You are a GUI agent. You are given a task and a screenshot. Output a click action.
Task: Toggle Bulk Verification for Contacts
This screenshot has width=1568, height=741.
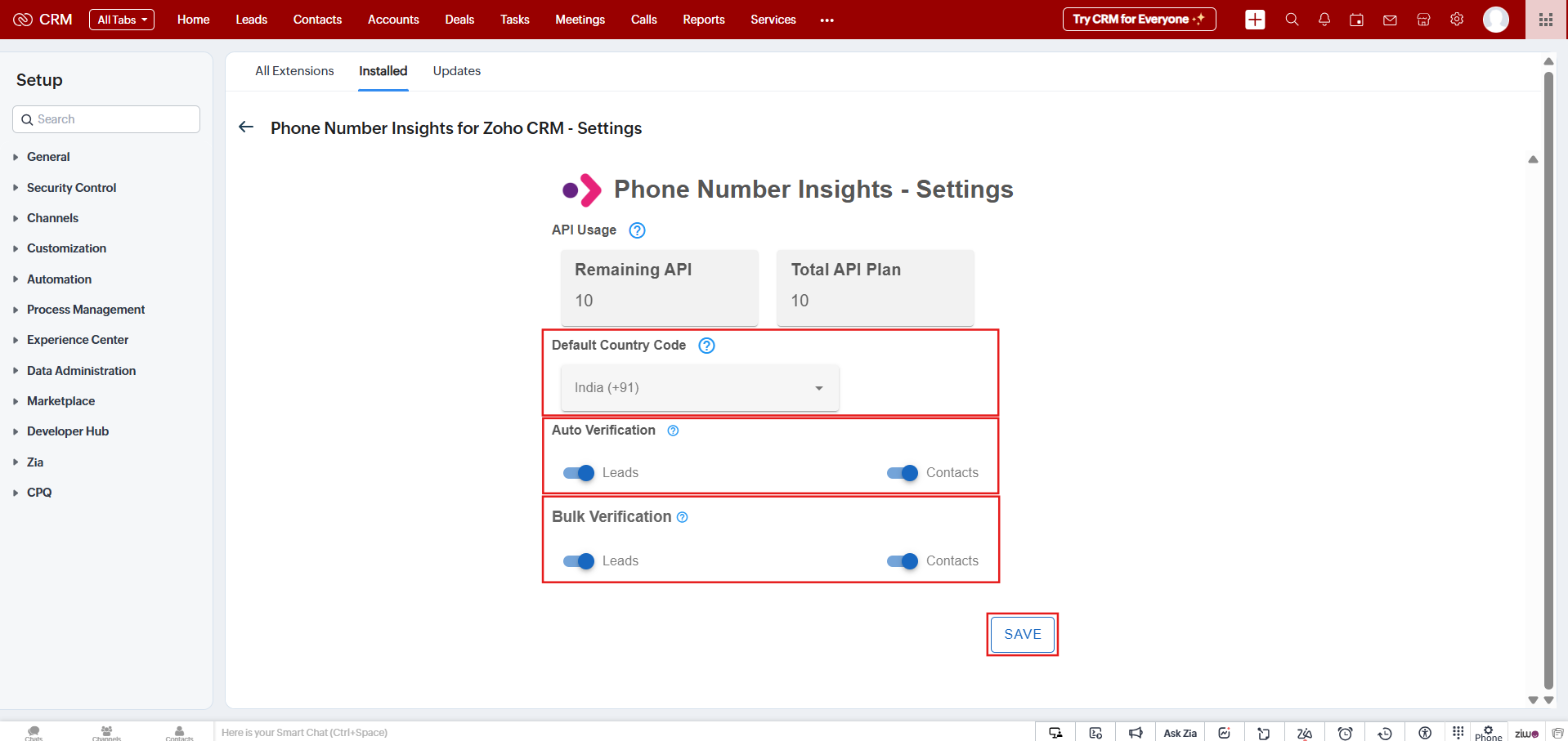pos(903,561)
